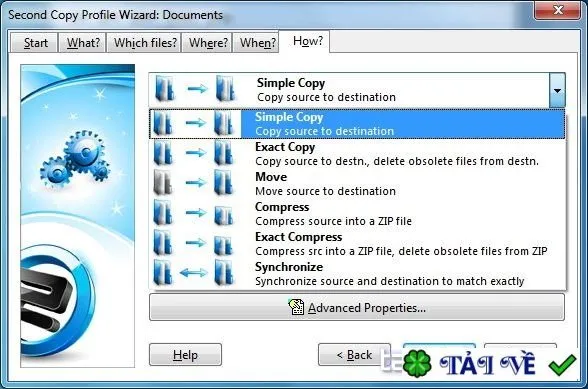
Task: Switch to the What? tab
Action: click(x=82, y=43)
